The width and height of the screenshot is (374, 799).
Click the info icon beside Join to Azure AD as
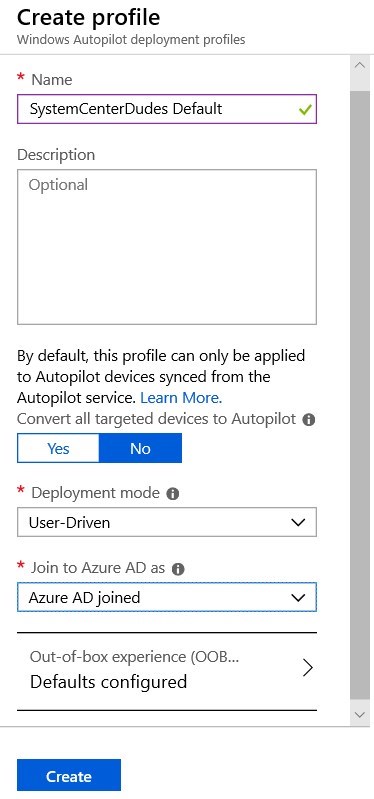point(178,569)
